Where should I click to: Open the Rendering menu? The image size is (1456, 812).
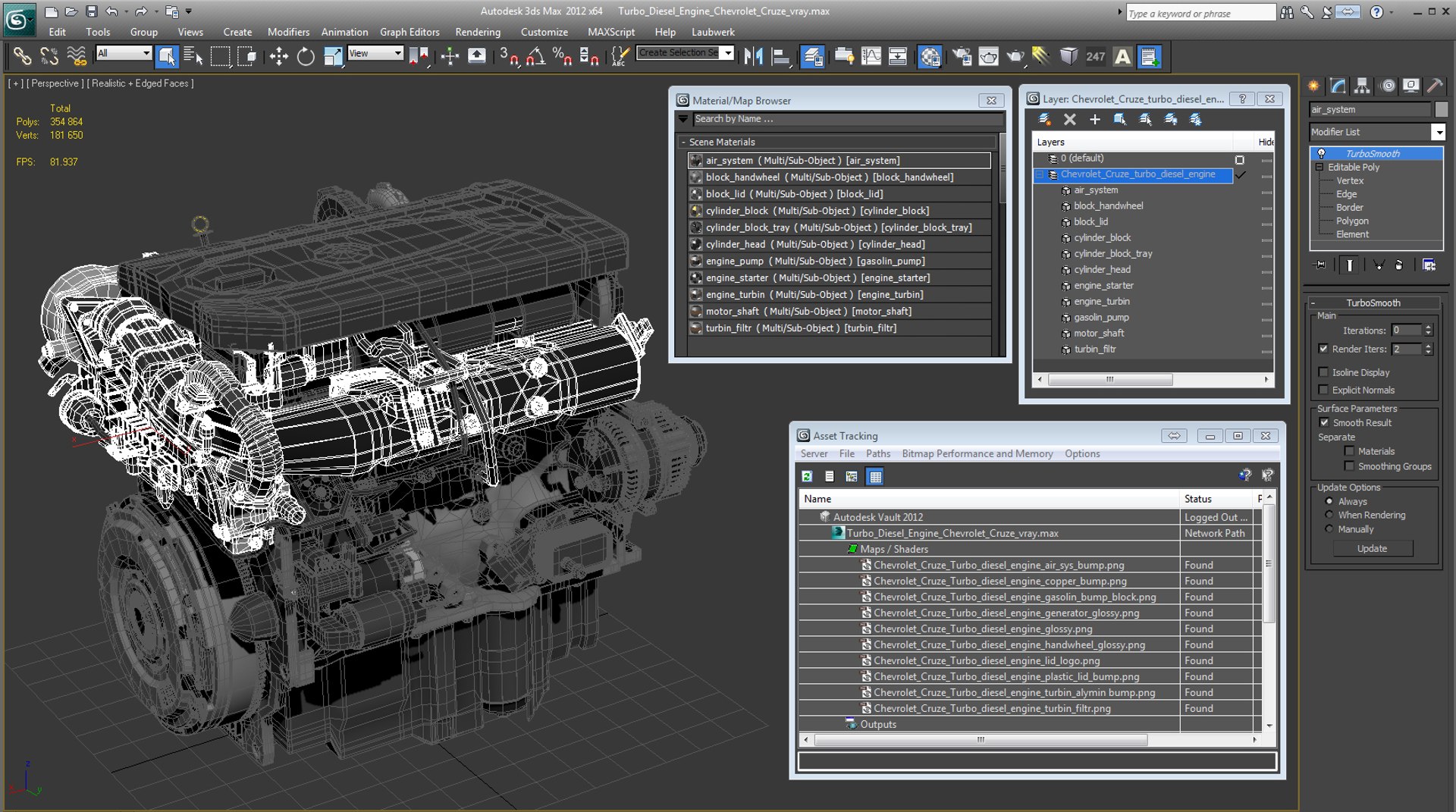point(478,32)
